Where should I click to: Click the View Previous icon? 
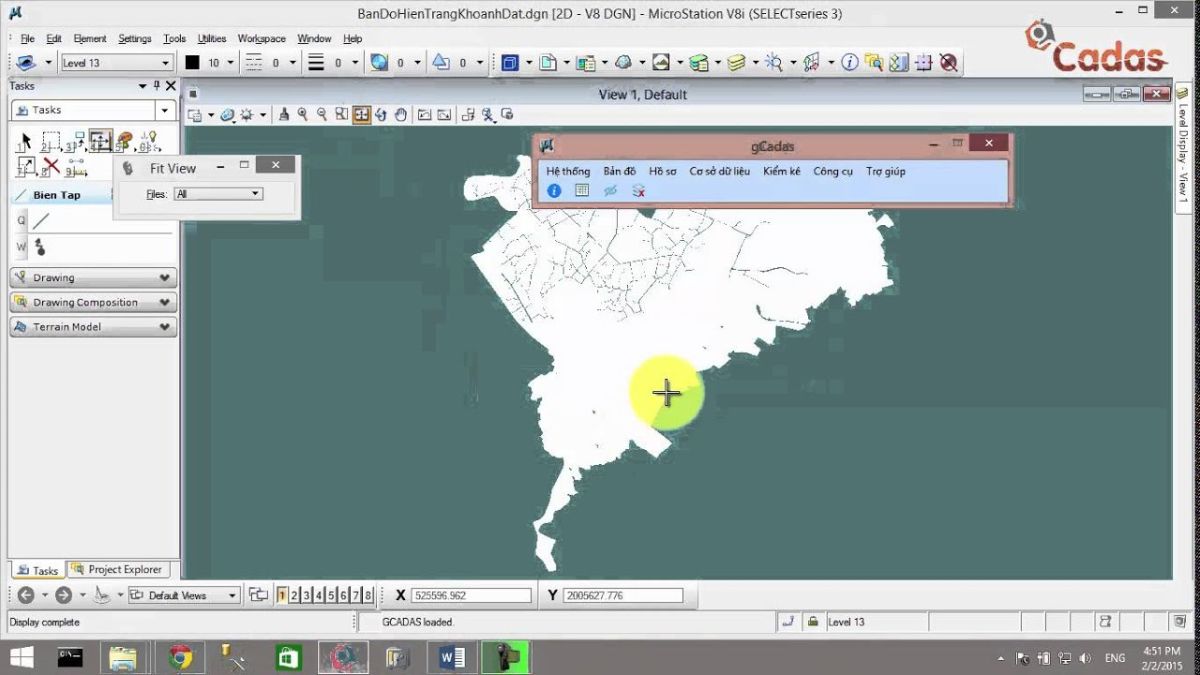point(424,114)
